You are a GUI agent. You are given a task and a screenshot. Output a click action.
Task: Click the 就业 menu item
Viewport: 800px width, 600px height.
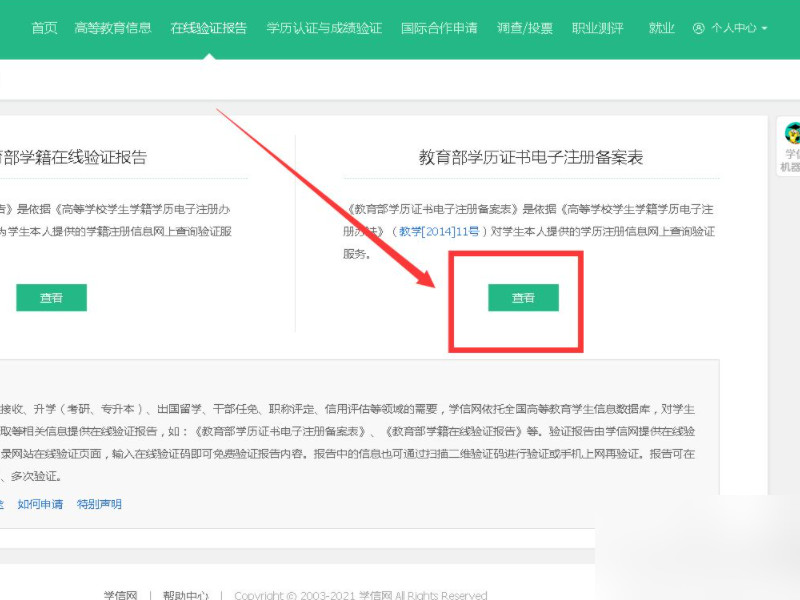[x=661, y=29]
